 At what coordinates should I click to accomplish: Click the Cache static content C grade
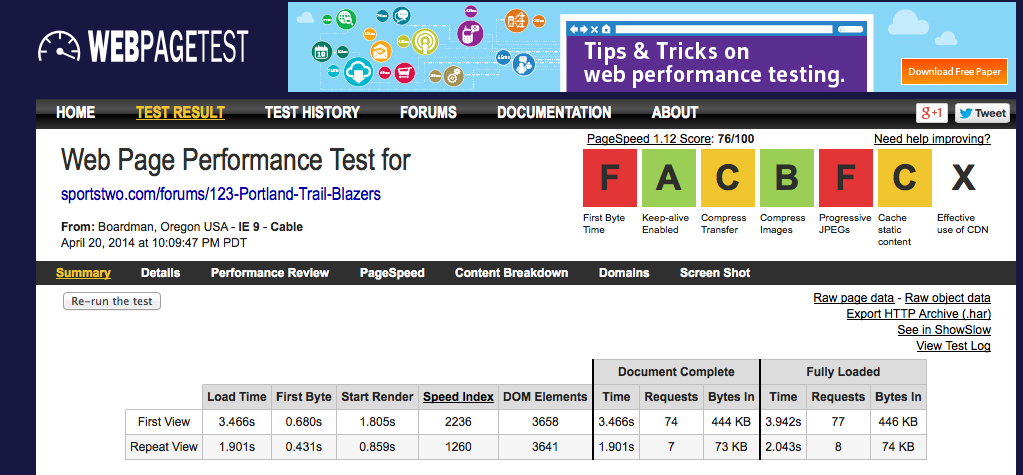pyautogui.click(x=904, y=178)
